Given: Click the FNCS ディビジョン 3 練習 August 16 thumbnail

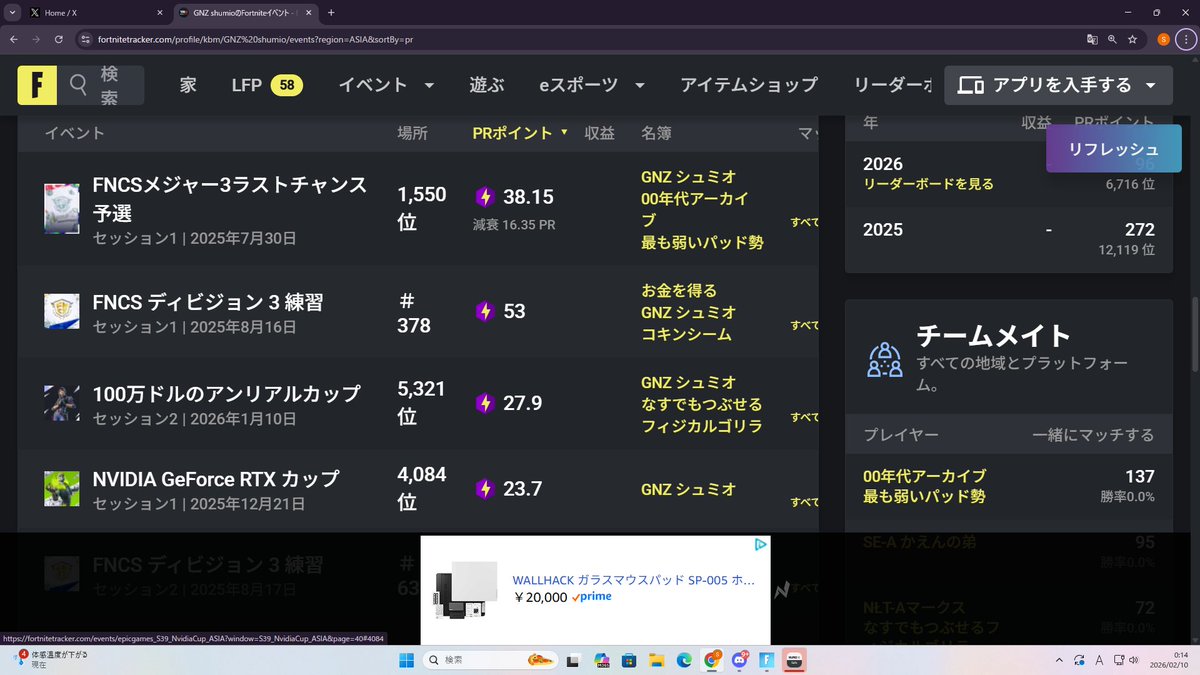Looking at the screenshot, I should click(x=62, y=311).
